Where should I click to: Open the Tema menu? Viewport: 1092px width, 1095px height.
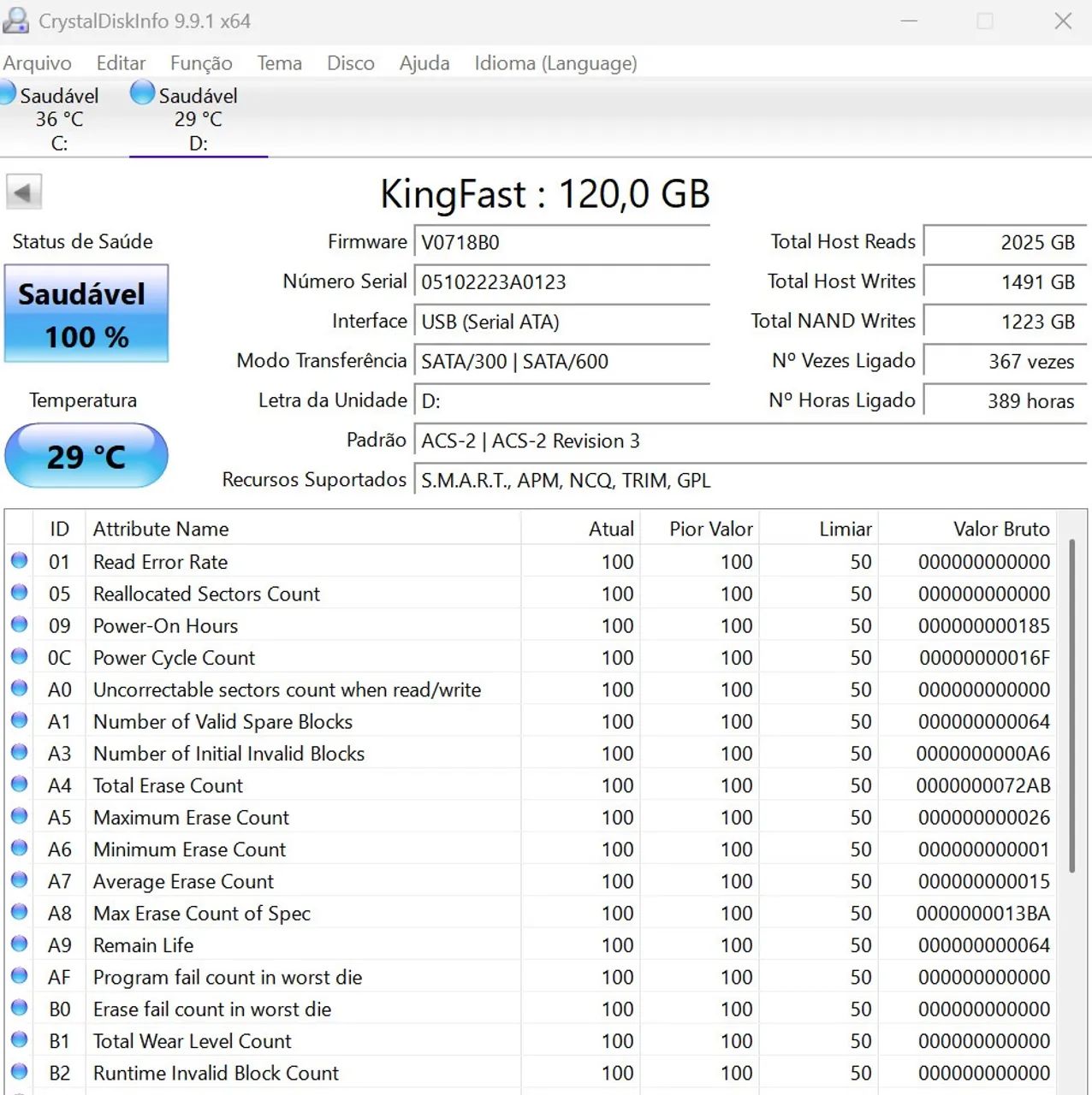(280, 63)
